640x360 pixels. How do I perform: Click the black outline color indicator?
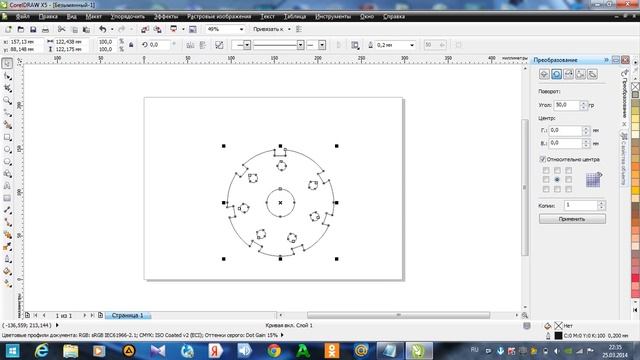point(558,336)
